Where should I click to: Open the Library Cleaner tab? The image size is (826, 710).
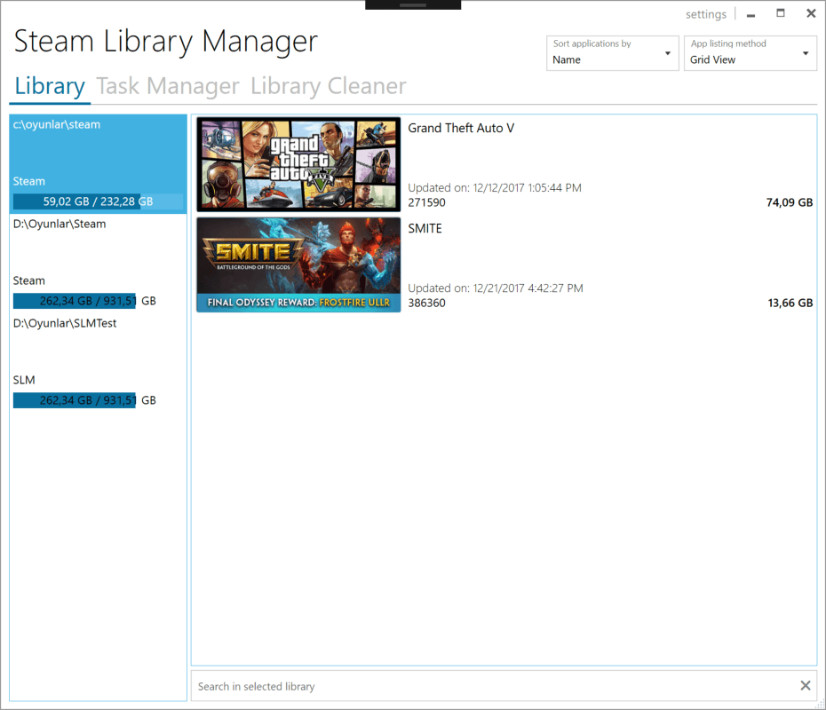pos(328,86)
